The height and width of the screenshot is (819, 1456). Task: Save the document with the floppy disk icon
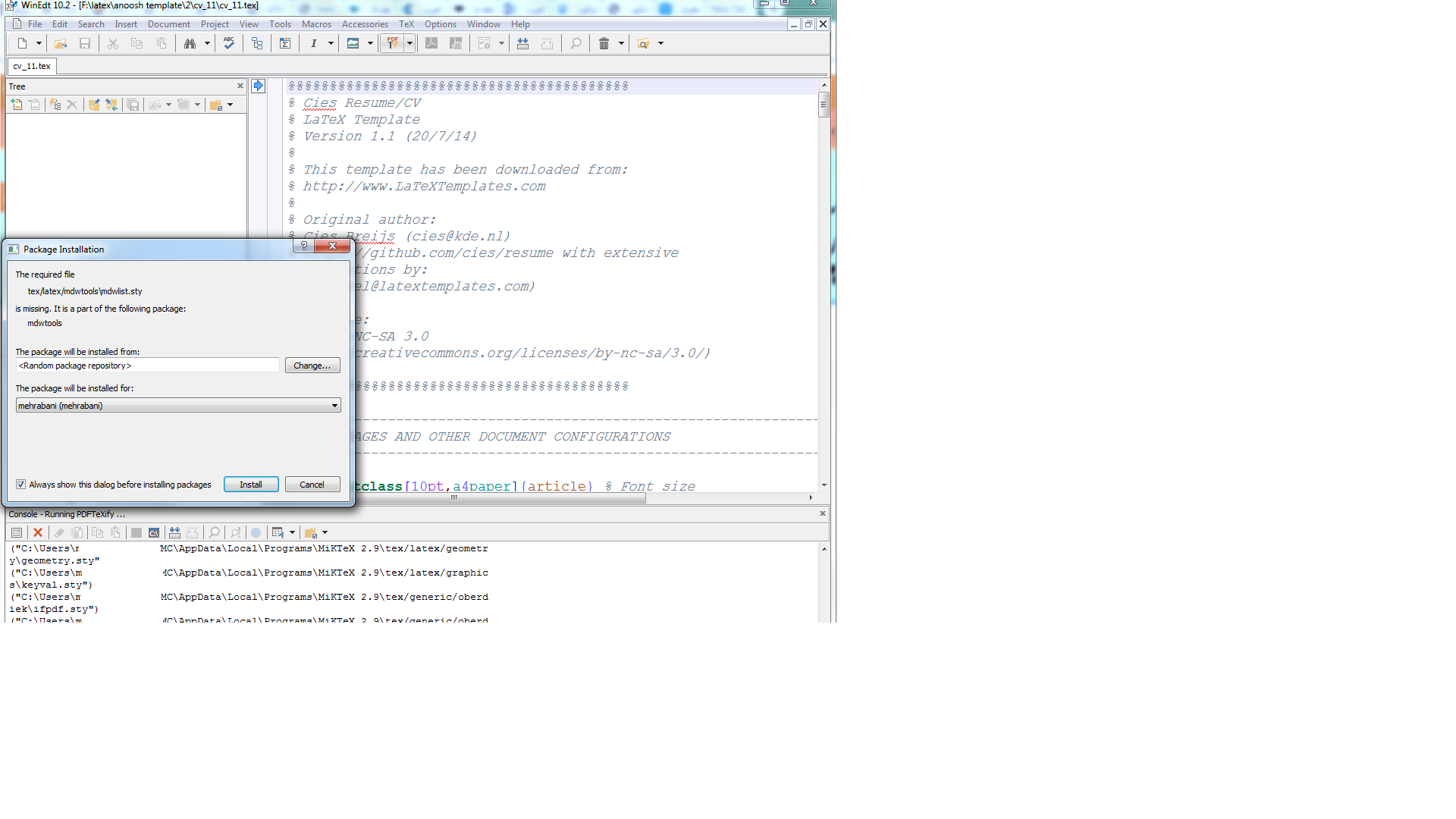85,43
